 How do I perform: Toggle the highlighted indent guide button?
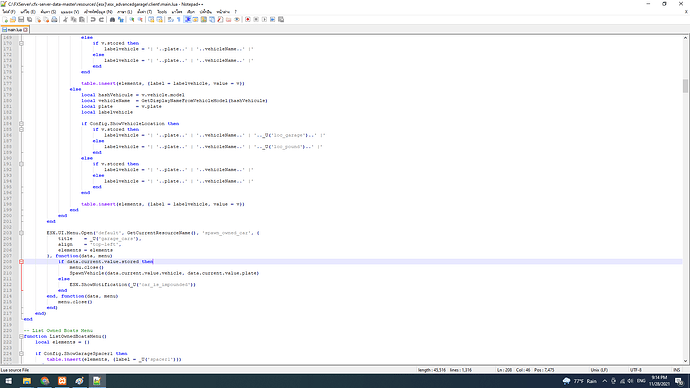pyautogui.click(x=188, y=19)
